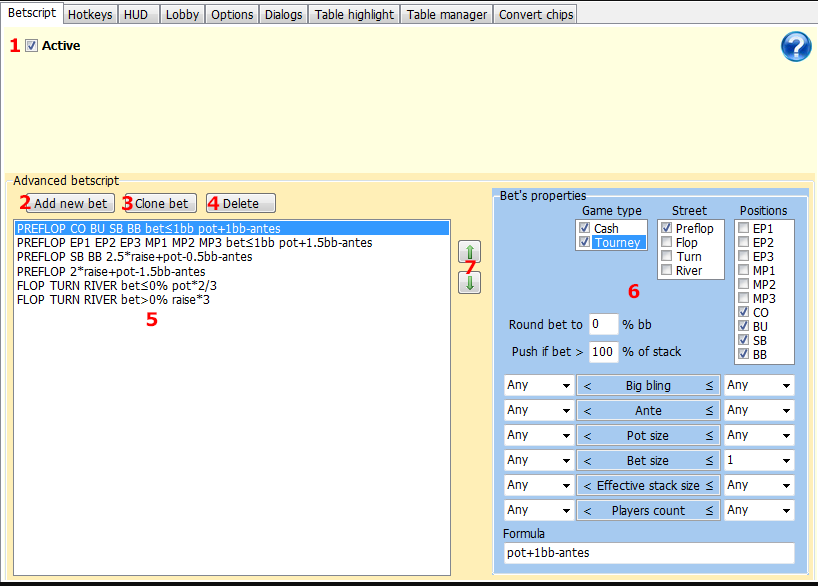Check the EP2 position checkbox
The width and height of the screenshot is (818, 586).
(x=744, y=242)
